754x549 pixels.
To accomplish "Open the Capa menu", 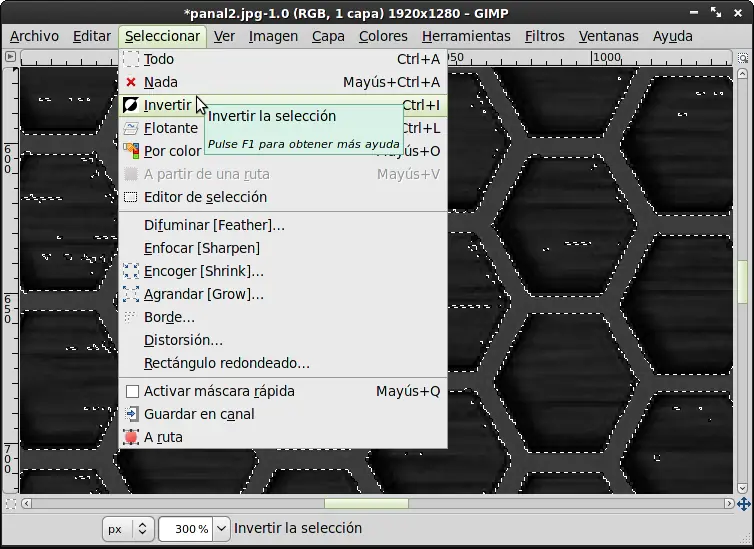I will pyautogui.click(x=328, y=37).
